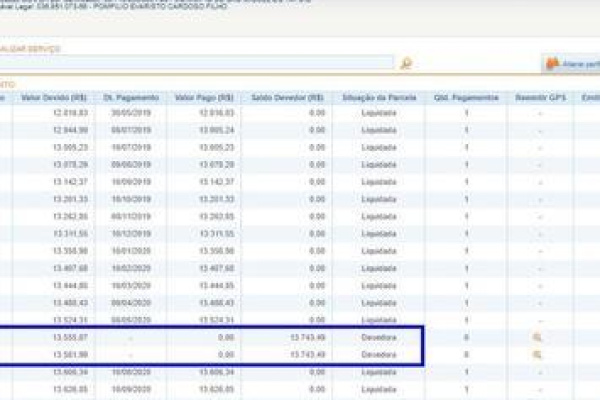Click the 10/02/2020 payment date cell
The width and height of the screenshot is (600, 400).
[x=131, y=268]
